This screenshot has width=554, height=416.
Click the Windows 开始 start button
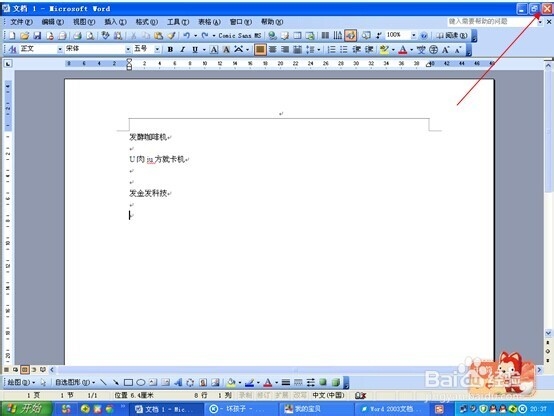tap(26, 409)
